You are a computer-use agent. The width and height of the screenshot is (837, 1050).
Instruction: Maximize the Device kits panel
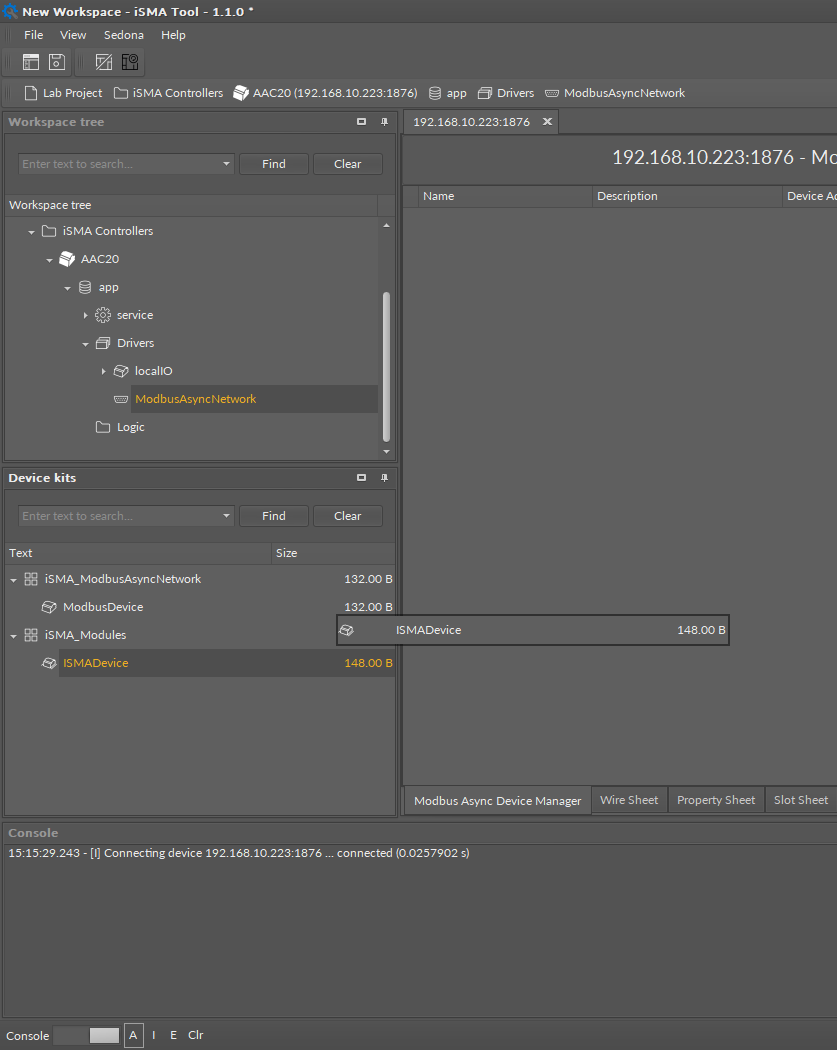(x=362, y=477)
